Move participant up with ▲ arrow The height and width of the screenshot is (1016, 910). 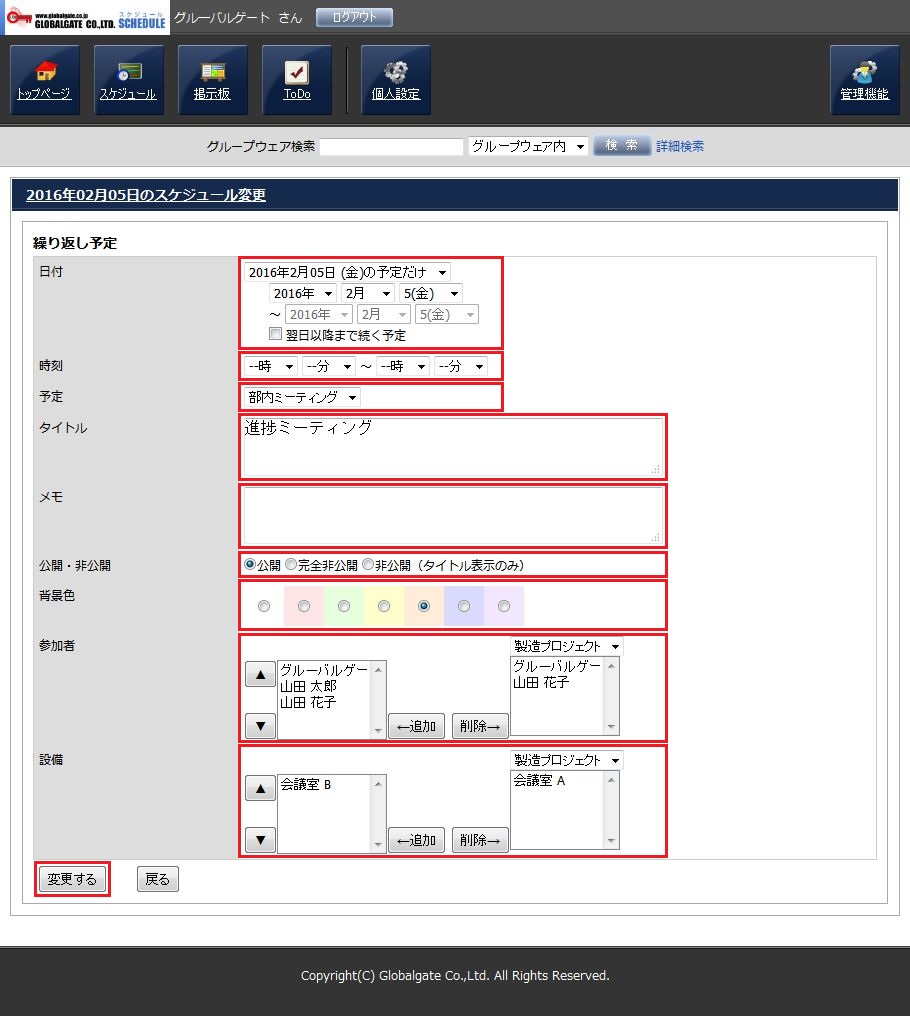point(260,674)
